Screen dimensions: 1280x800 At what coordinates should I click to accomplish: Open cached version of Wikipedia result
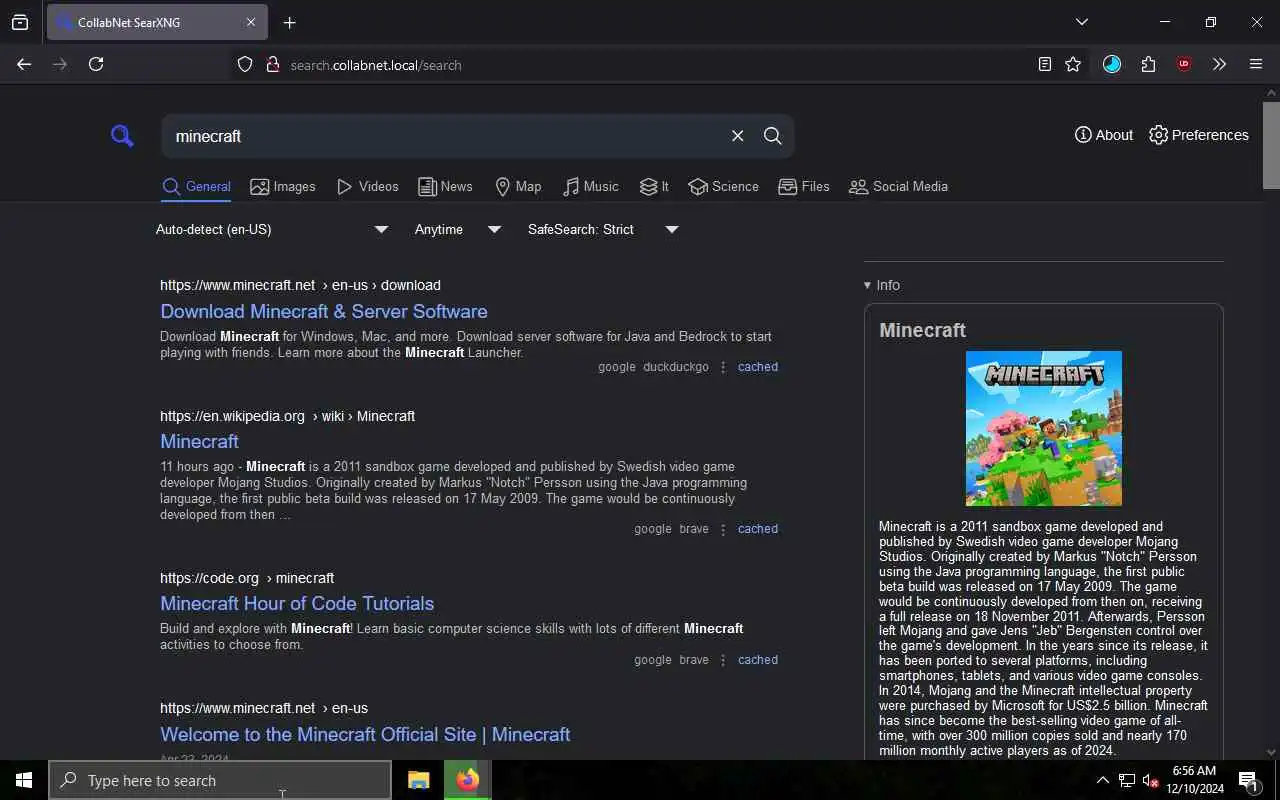tap(758, 529)
